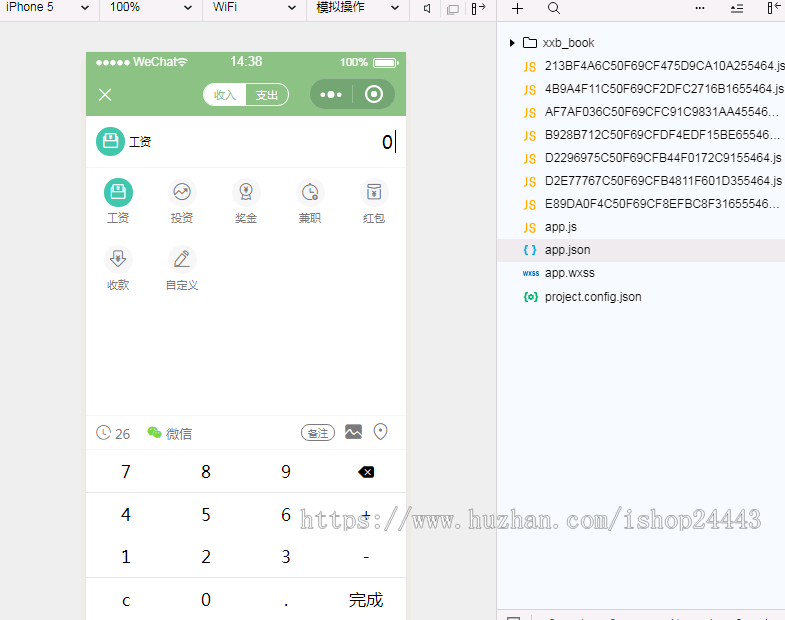Image resolution: width=785 pixels, height=620 pixels.
Task: Click the amount field showing 0
Action: [388, 142]
